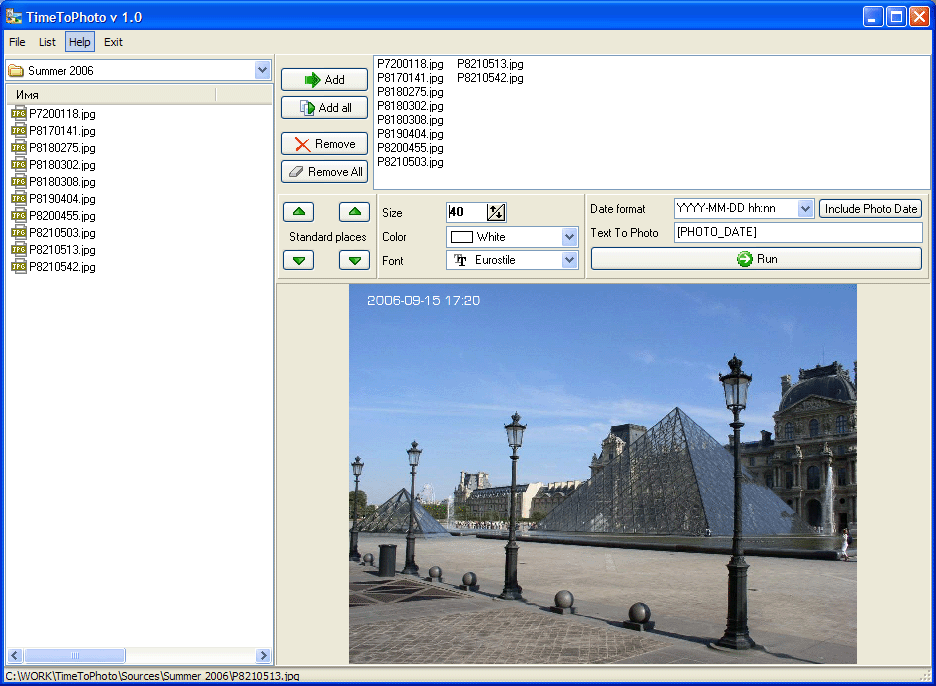Click the top-left green up arrow

(x=299, y=212)
